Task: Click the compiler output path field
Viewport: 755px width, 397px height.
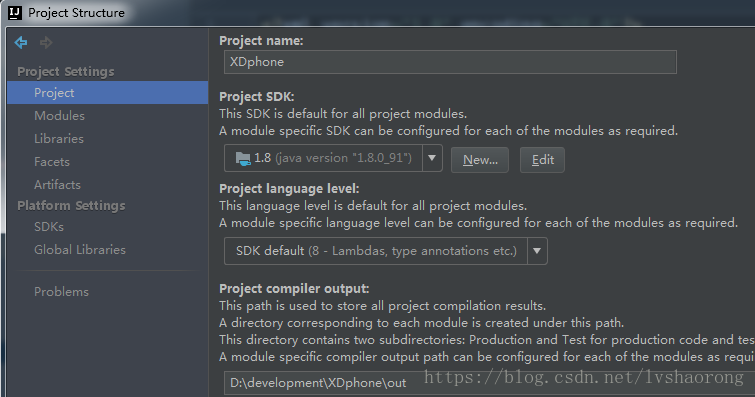Action: [x=489, y=384]
